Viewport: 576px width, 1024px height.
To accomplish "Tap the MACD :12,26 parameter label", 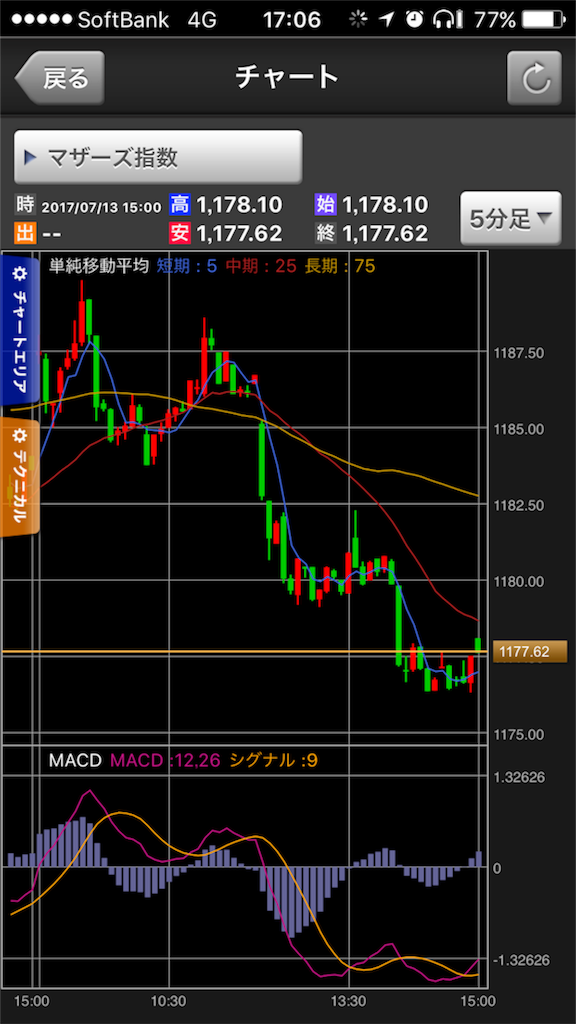I will click(166, 760).
